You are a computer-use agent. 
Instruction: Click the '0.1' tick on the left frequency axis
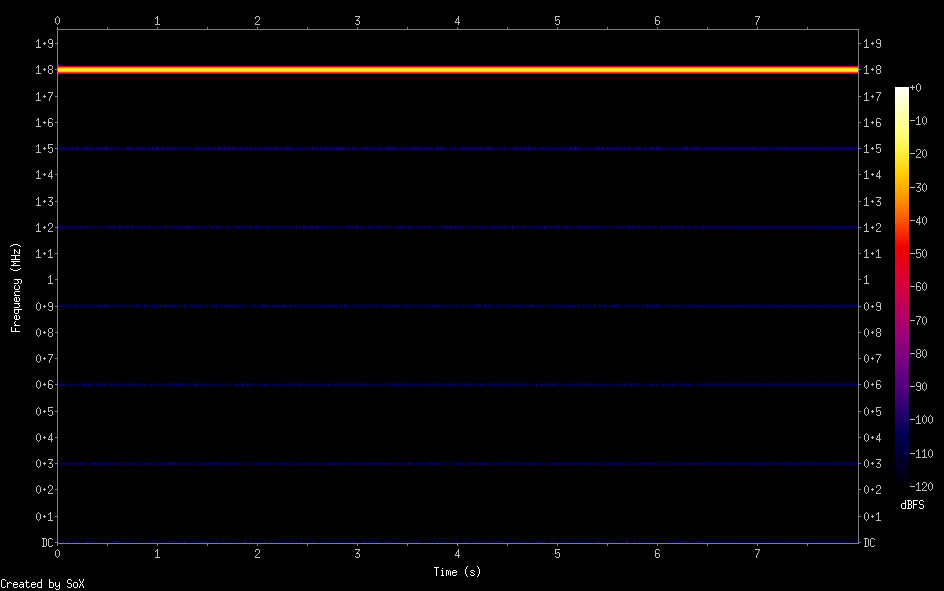(x=45, y=516)
